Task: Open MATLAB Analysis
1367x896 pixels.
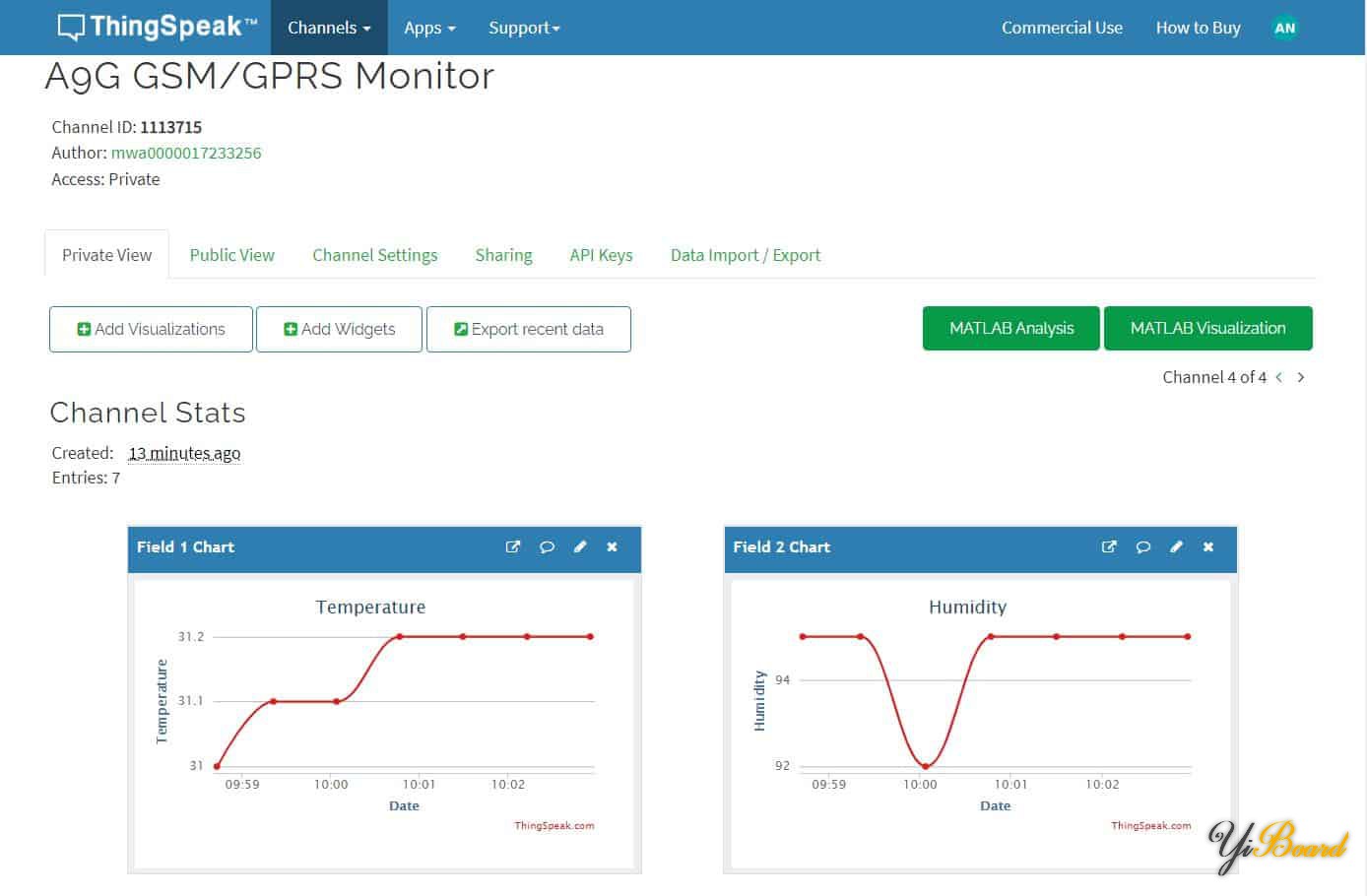Action: [1011, 328]
